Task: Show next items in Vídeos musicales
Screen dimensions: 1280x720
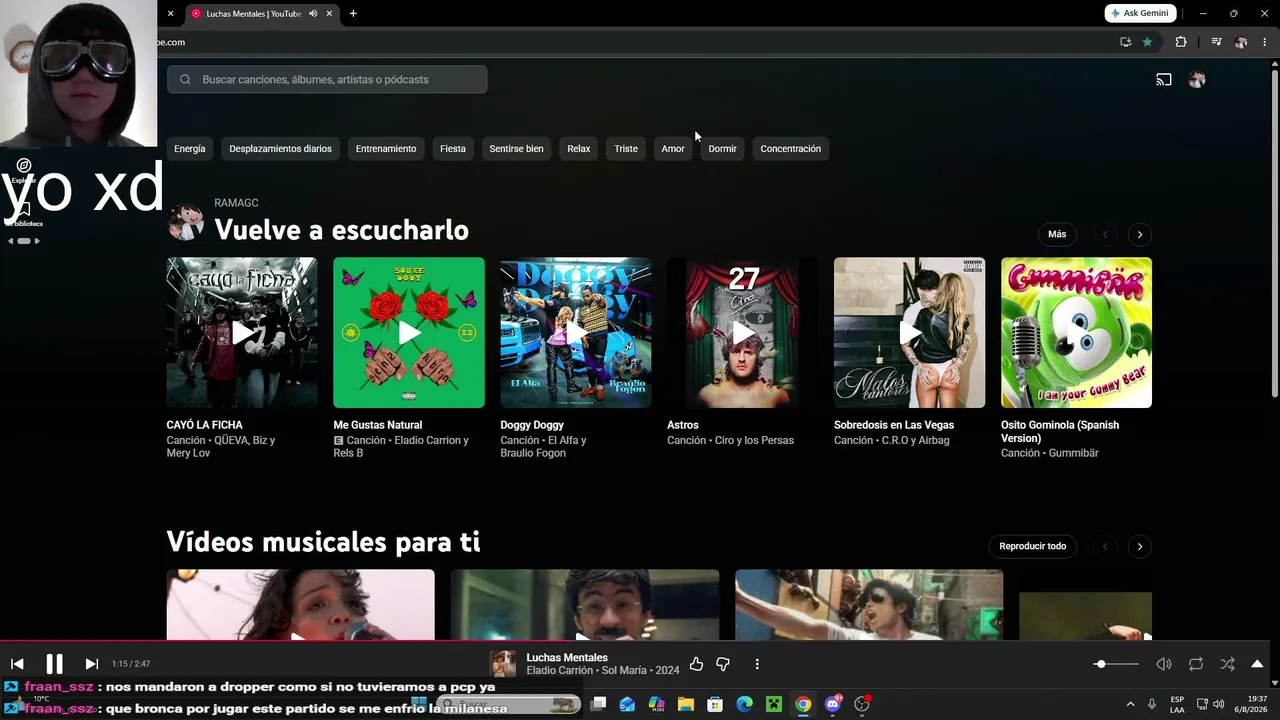Action: click(x=1140, y=546)
